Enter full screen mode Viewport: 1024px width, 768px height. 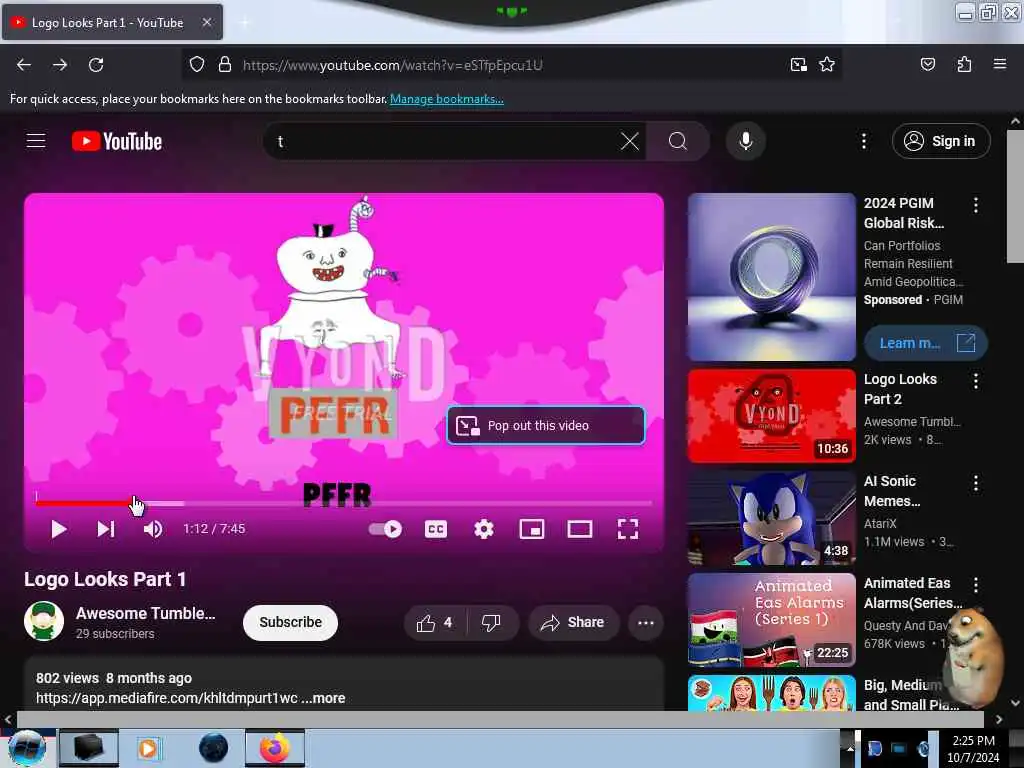click(628, 529)
